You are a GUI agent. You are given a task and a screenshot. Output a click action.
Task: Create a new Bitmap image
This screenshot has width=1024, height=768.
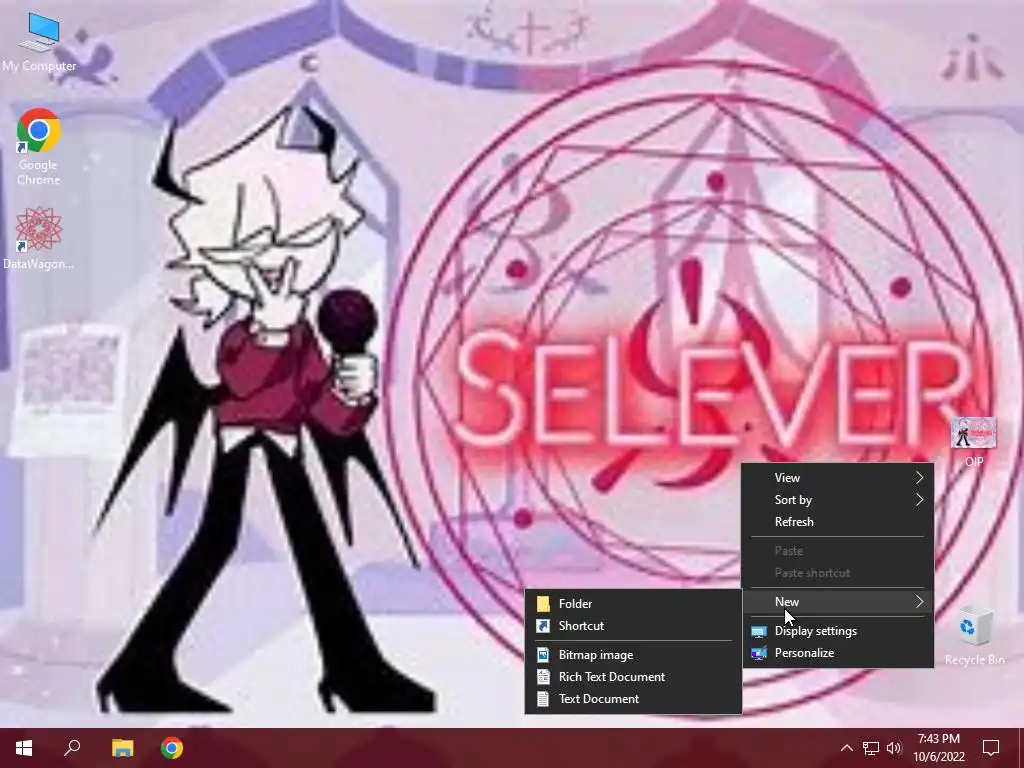click(x=633, y=654)
